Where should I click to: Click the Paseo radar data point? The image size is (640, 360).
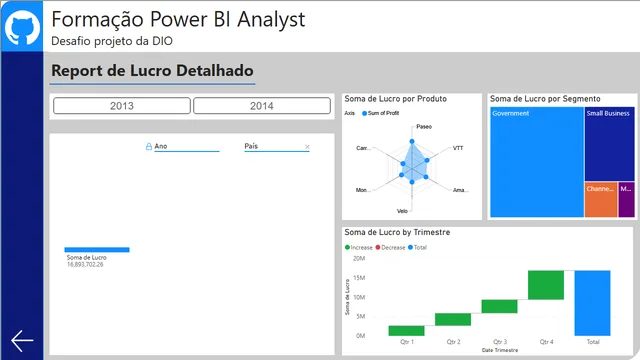point(412,141)
